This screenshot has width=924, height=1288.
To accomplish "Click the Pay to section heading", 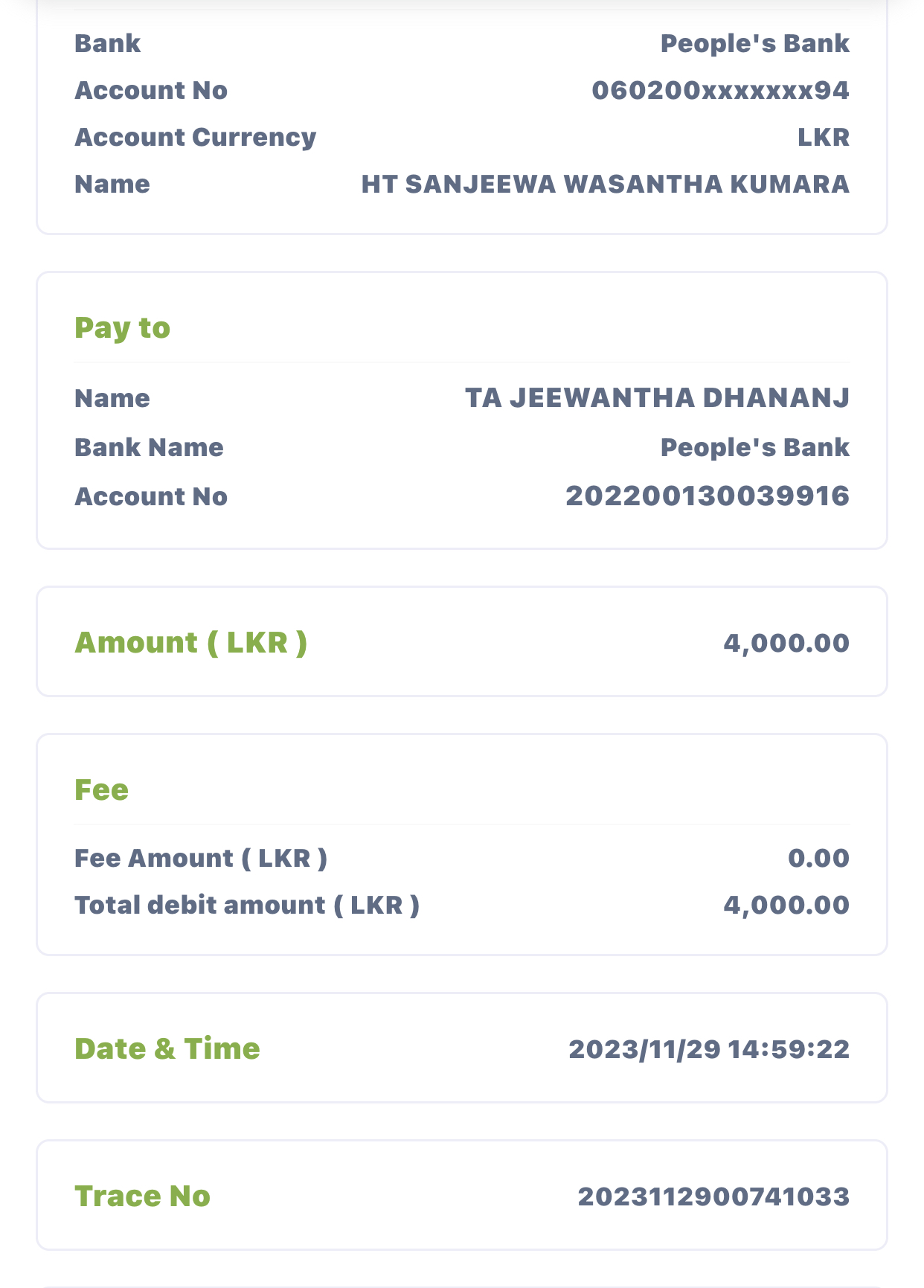I will [122, 328].
